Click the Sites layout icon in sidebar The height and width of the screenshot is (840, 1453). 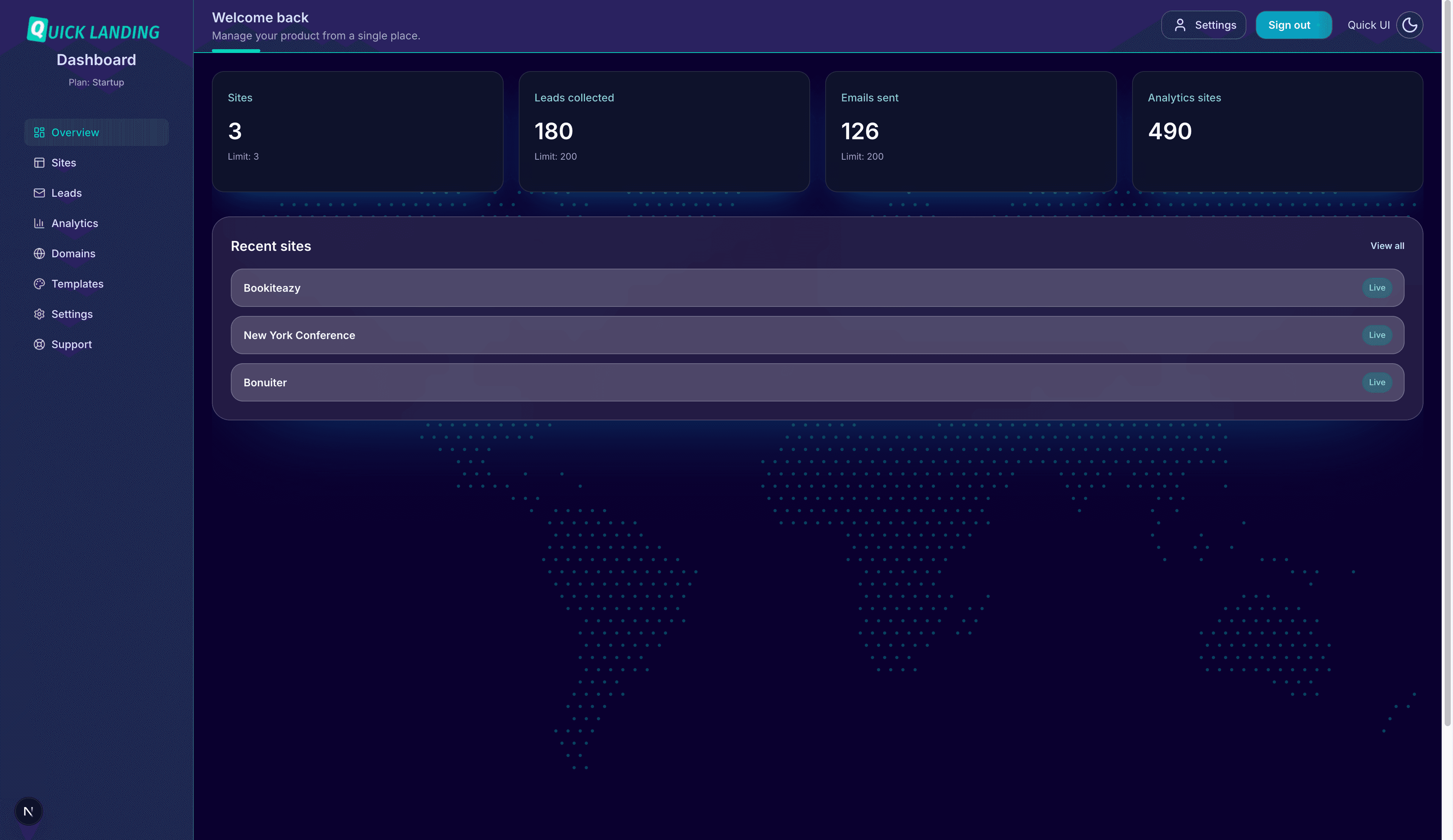tap(39, 163)
